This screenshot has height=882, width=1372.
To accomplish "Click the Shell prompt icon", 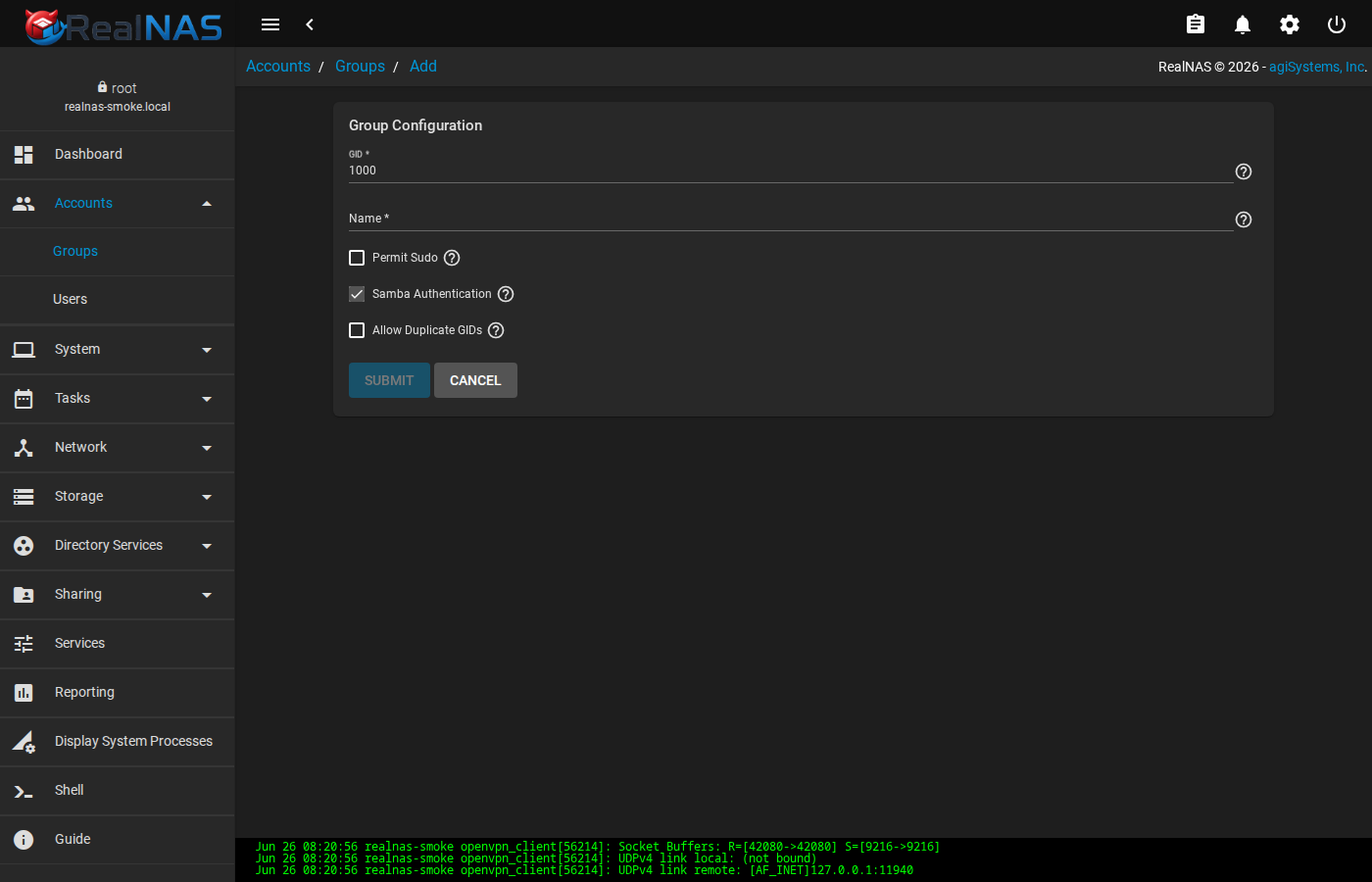I will pyautogui.click(x=24, y=791).
